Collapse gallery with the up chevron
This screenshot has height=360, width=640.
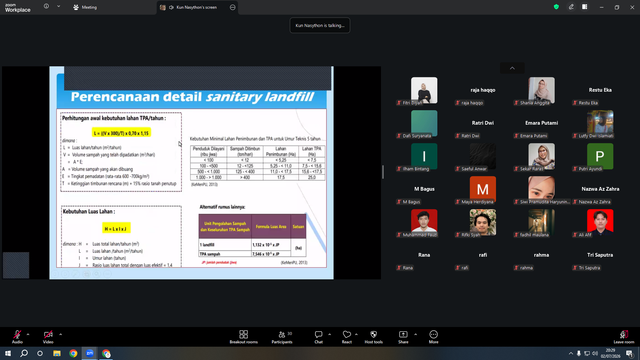(512, 68)
